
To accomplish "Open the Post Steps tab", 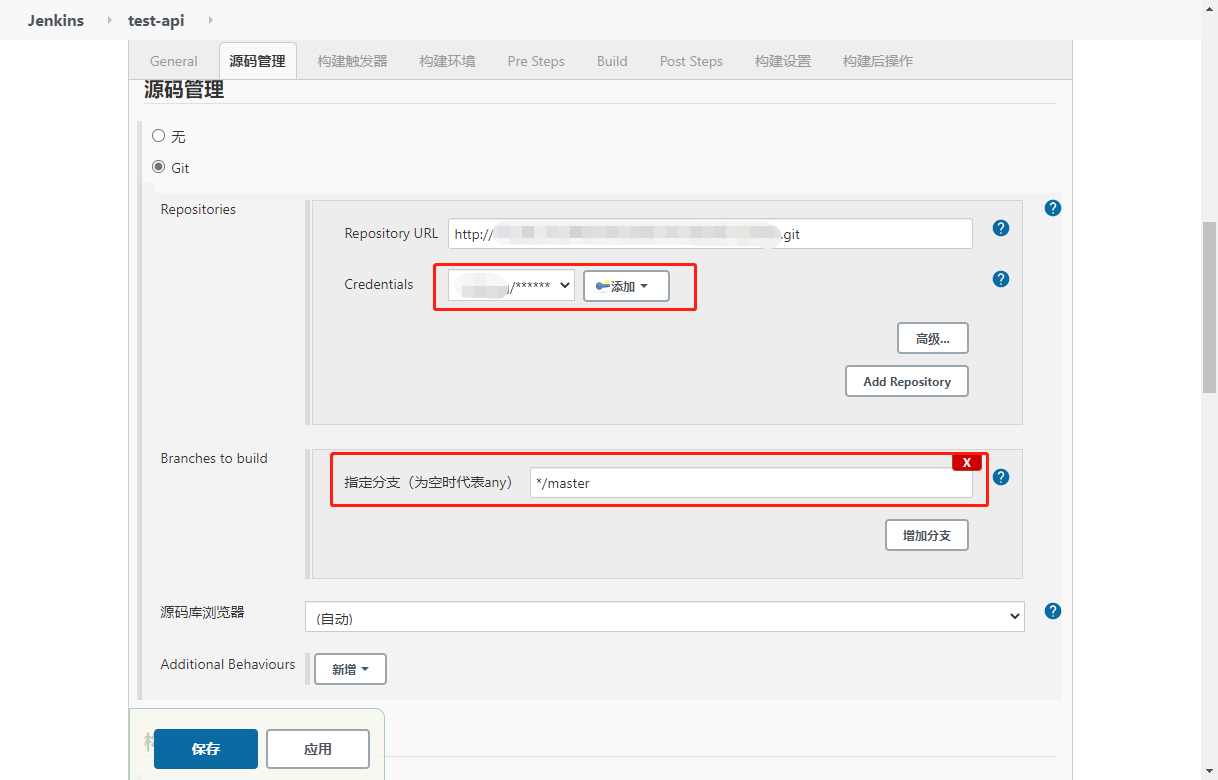I will (x=691, y=61).
